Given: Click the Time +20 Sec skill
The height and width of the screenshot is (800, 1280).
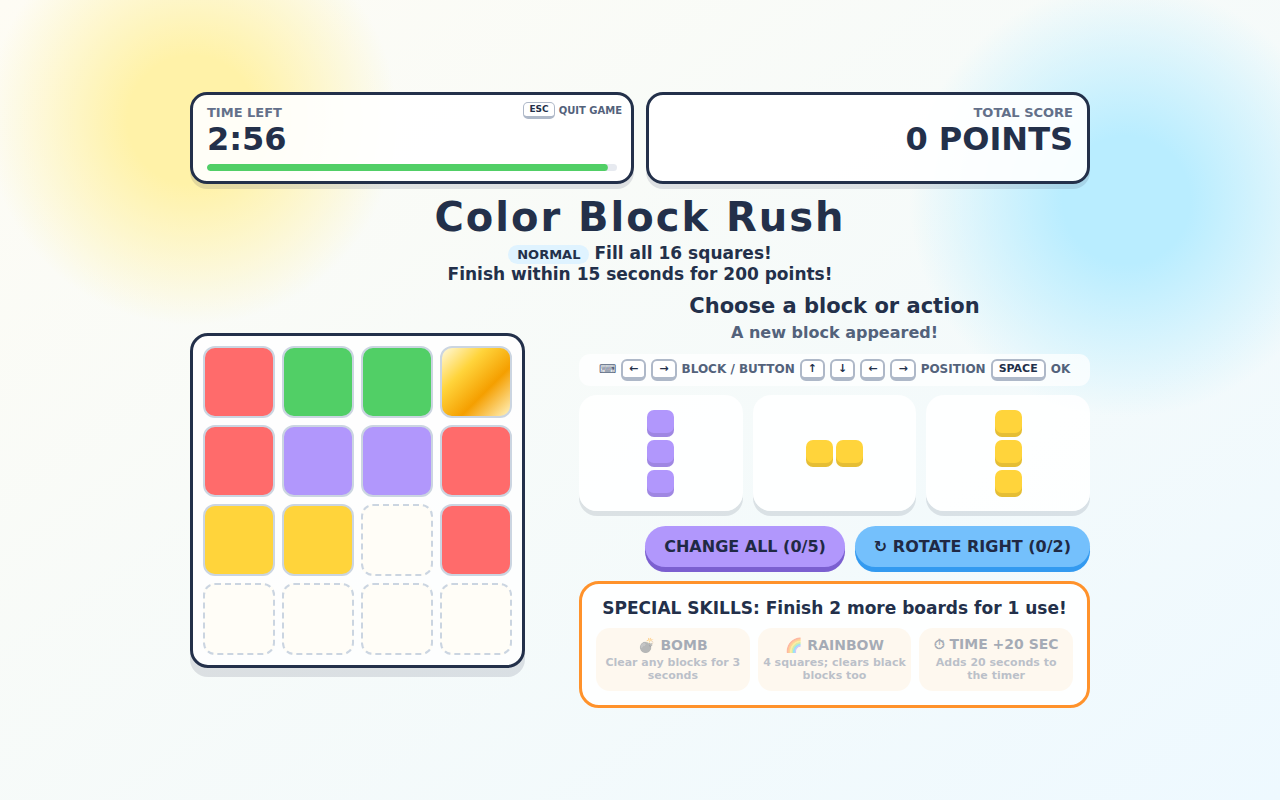Looking at the screenshot, I should [996, 659].
